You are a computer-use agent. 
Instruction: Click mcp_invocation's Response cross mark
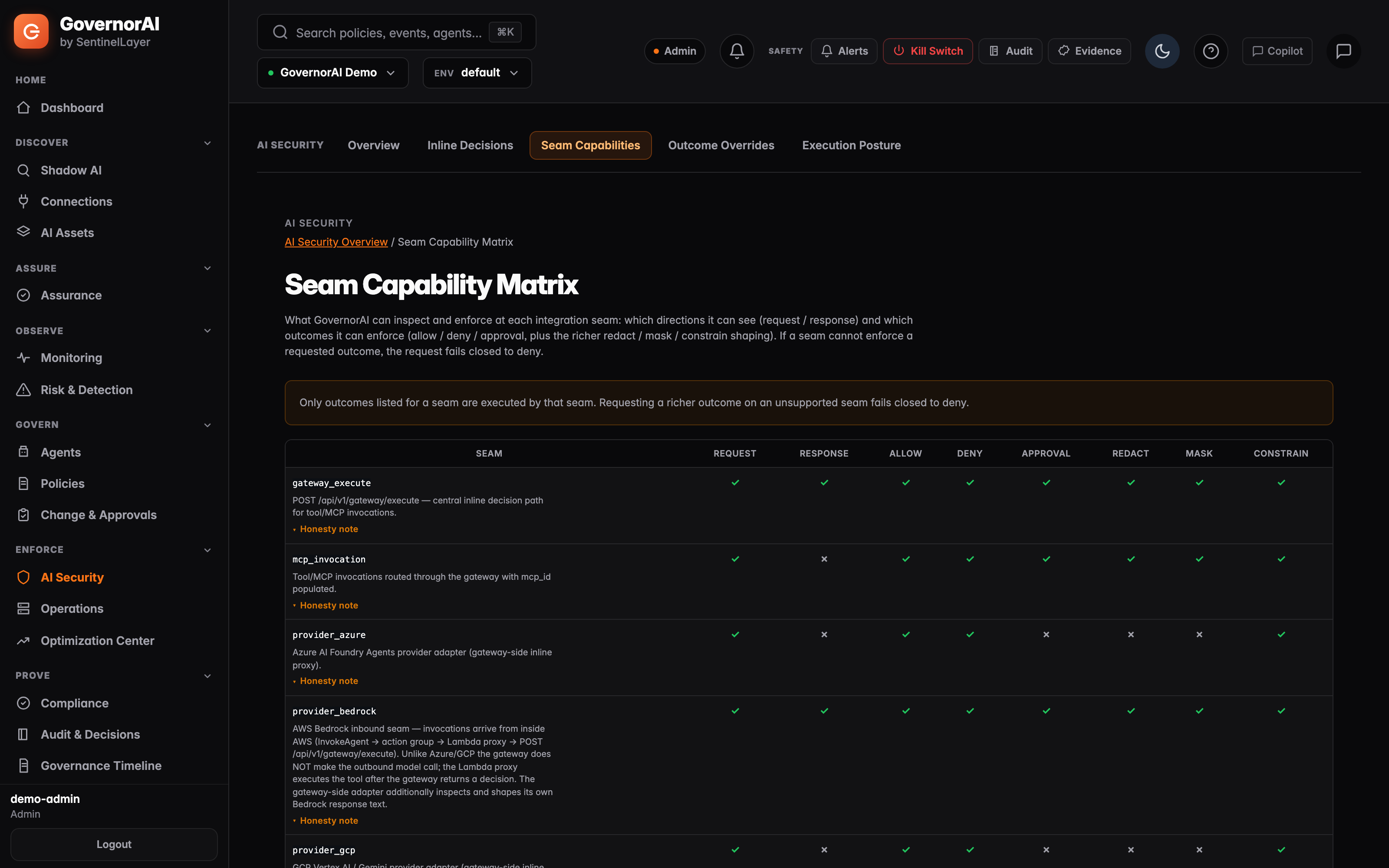click(x=824, y=559)
